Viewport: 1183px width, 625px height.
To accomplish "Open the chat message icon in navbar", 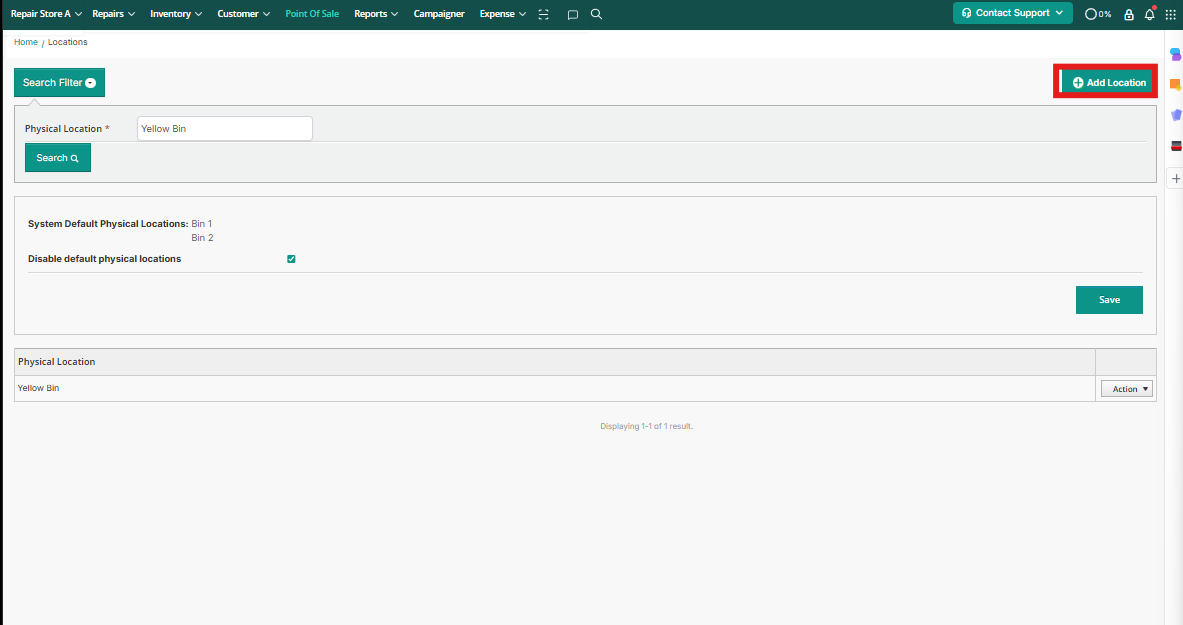I will [572, 15].
